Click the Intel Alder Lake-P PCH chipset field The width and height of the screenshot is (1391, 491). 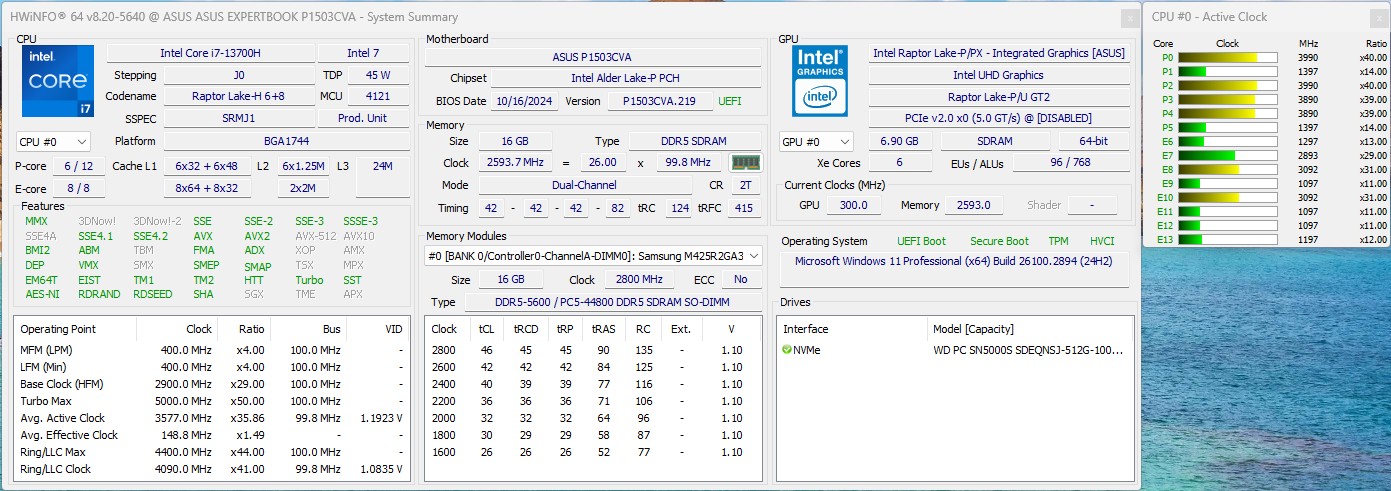(624, 78)
